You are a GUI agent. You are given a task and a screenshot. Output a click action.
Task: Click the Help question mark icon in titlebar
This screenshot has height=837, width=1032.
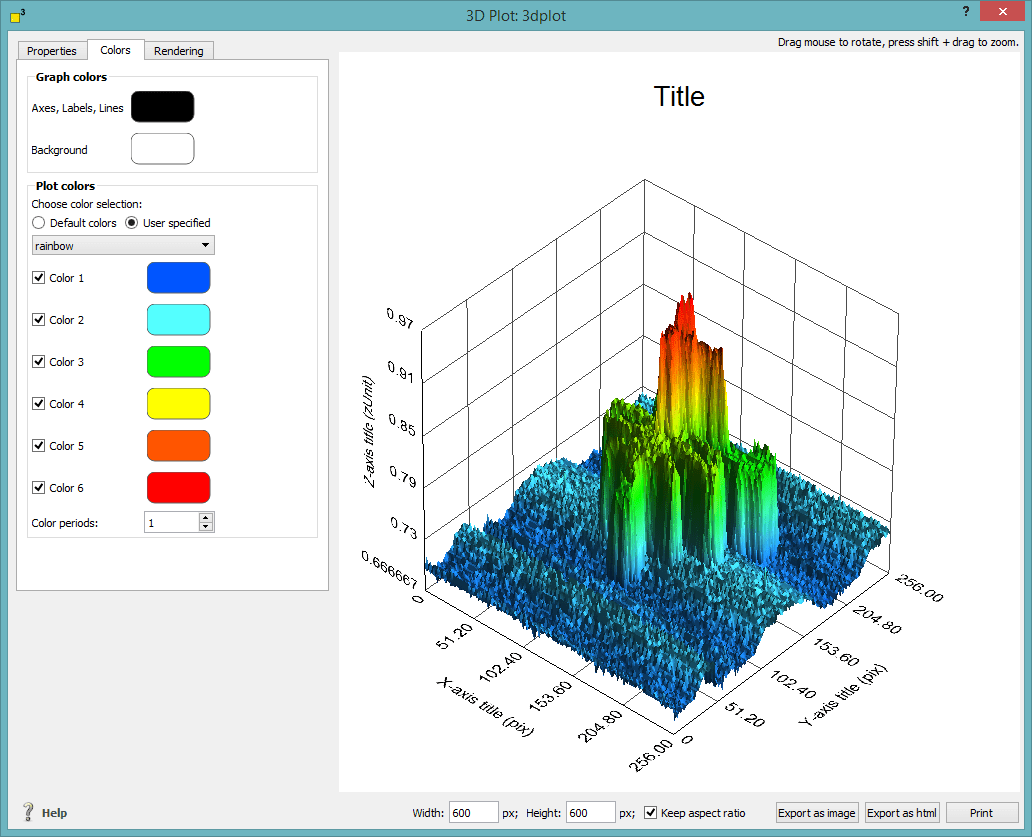pos(966,11)
